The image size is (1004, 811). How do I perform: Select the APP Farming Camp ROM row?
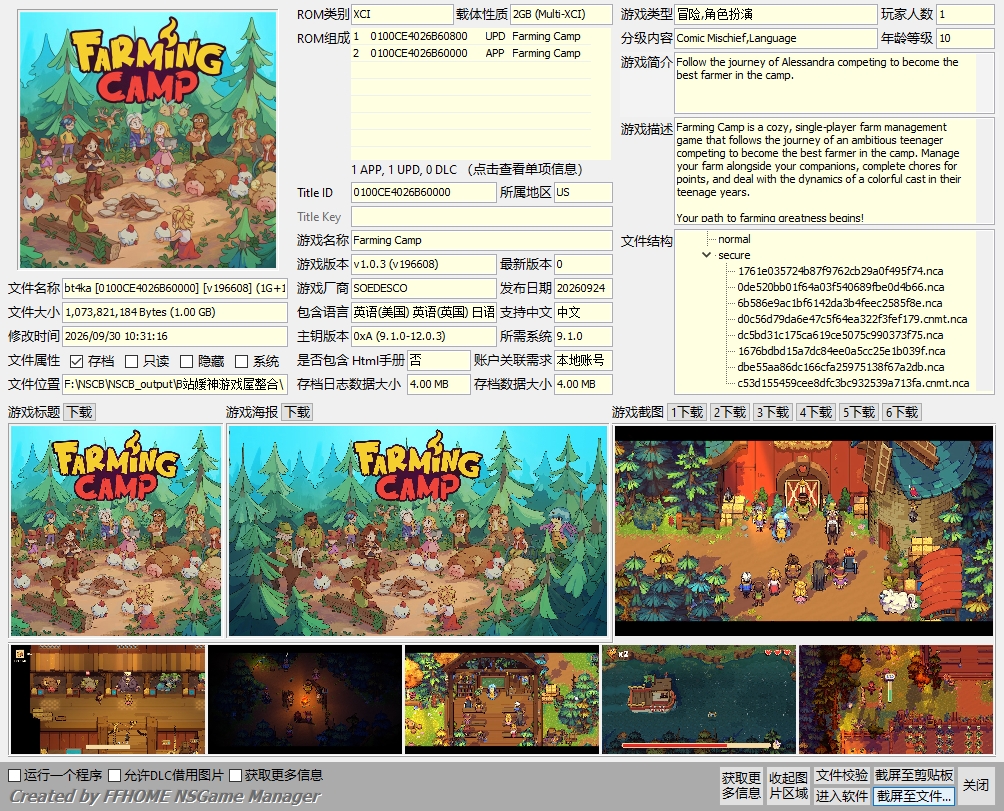click(x=471, y=53)
